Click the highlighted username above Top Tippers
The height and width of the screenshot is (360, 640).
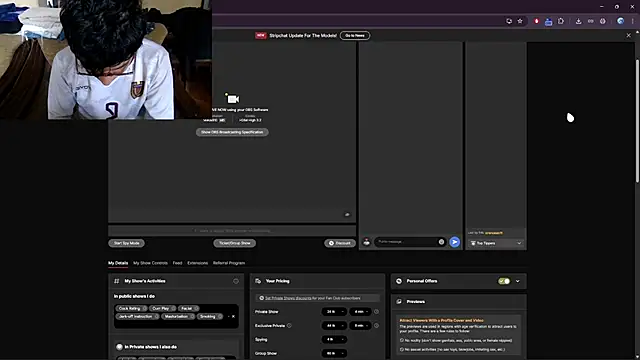click(494, 233)
